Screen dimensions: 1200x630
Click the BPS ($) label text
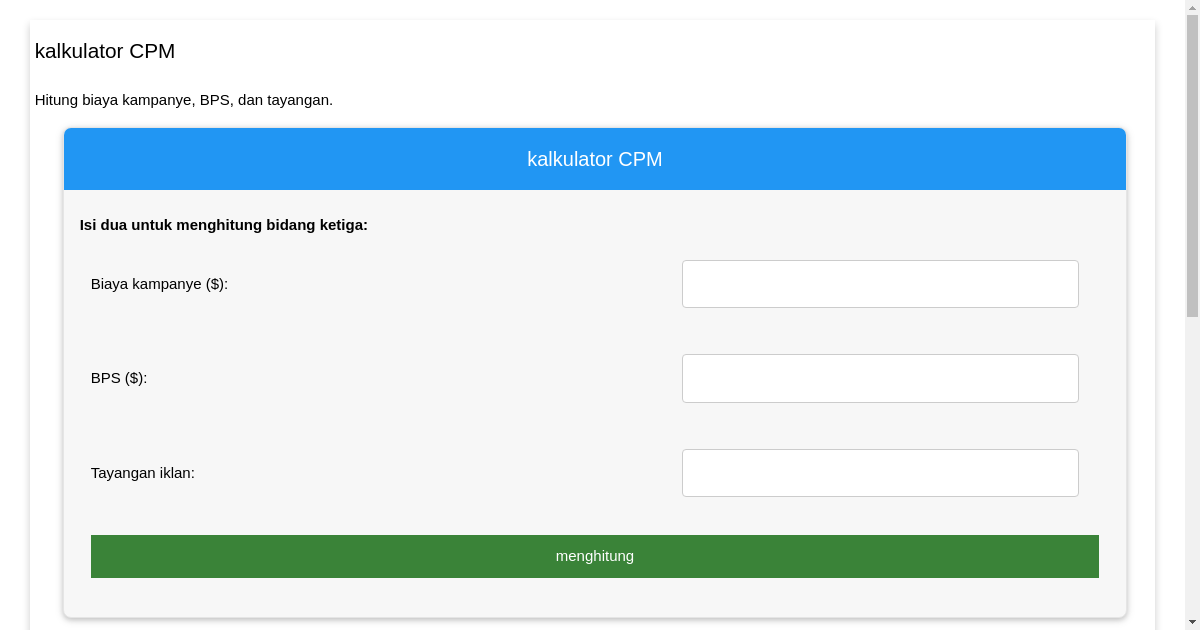119,378
